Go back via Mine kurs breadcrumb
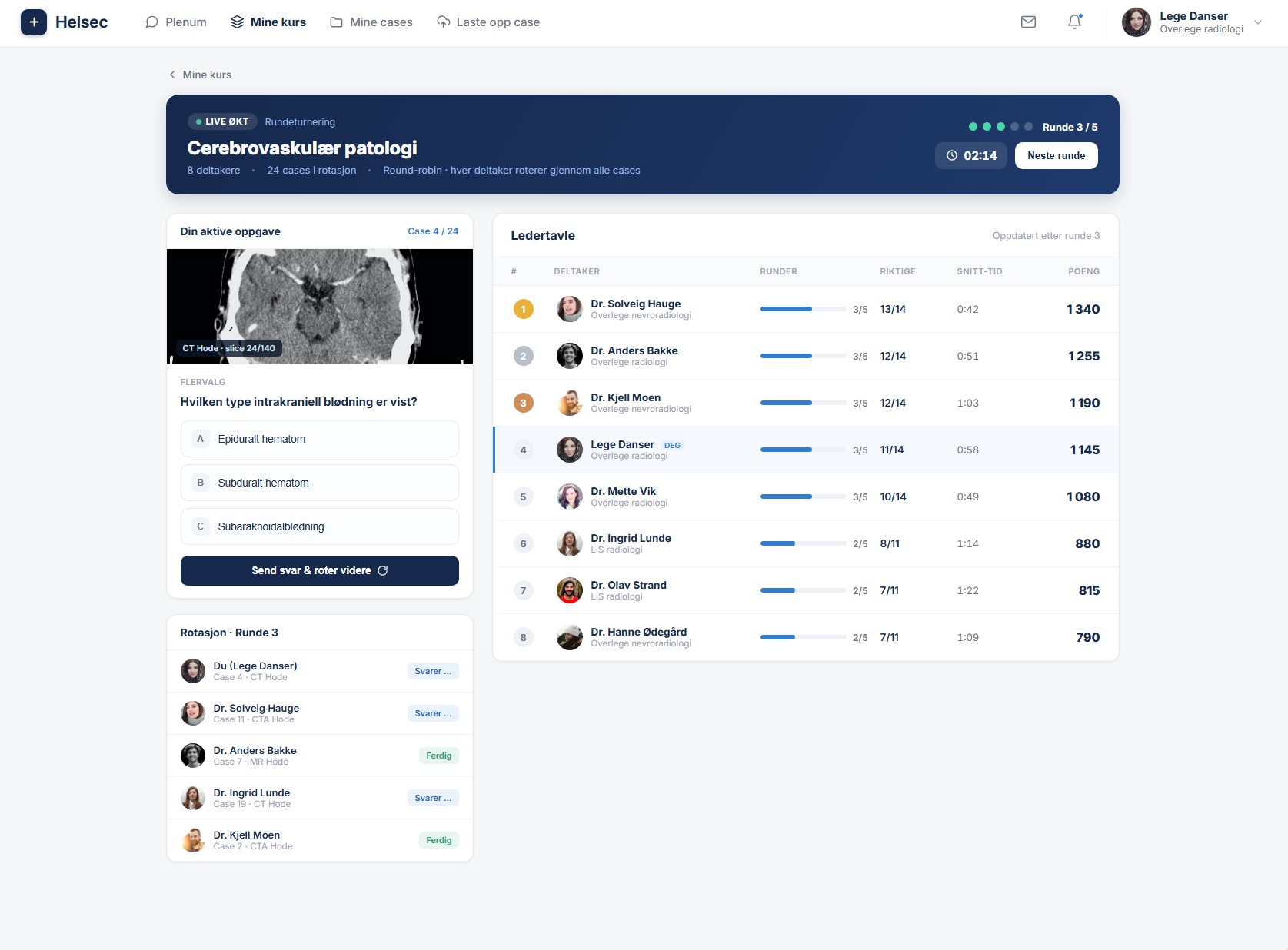 point(200,75)
